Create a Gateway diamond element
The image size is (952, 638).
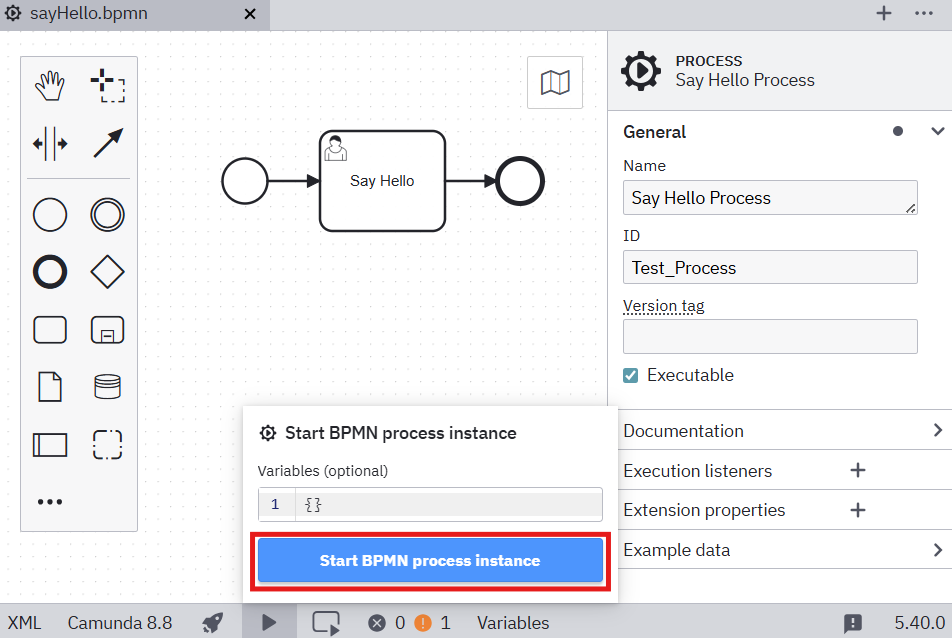(x=107, y=271)
